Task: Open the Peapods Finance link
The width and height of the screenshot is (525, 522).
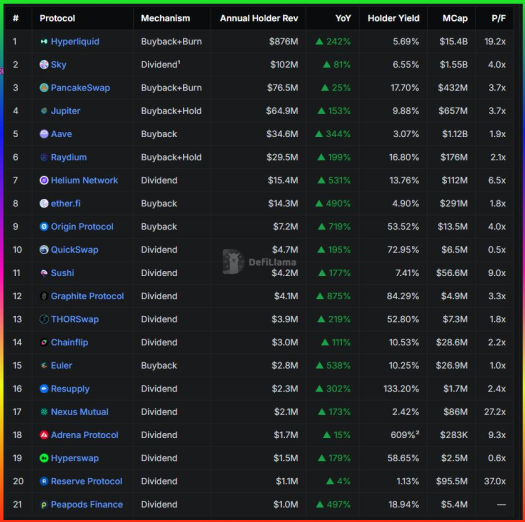Action: pyautogui.click(x=87, y=505)
